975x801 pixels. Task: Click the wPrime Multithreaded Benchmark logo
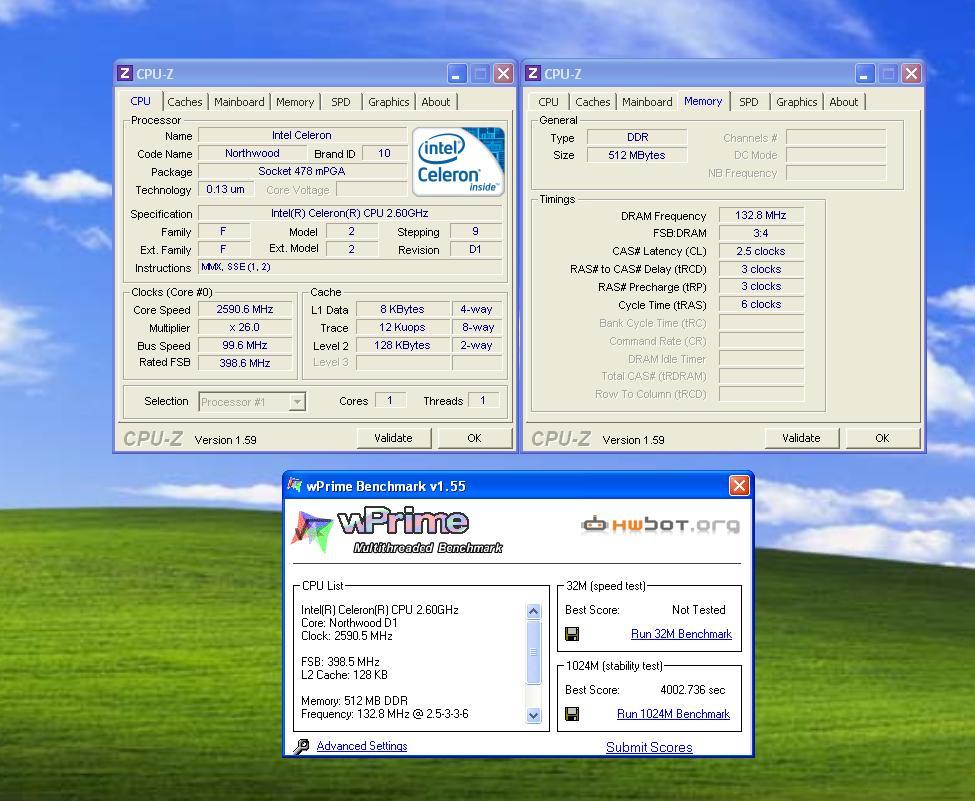click(397, 531)
